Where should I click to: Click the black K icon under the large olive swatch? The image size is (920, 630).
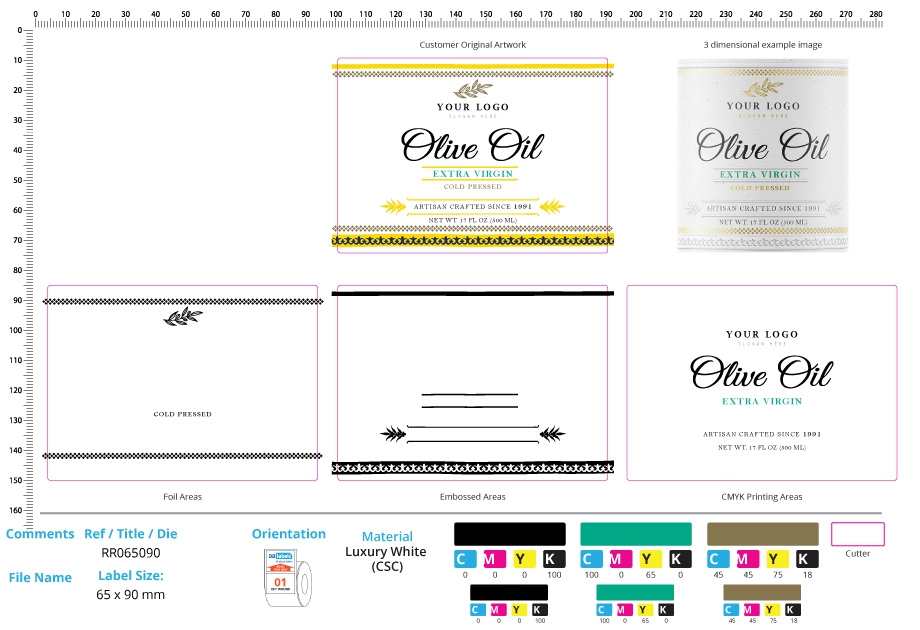pyautogui.click(x=806, y=559)
